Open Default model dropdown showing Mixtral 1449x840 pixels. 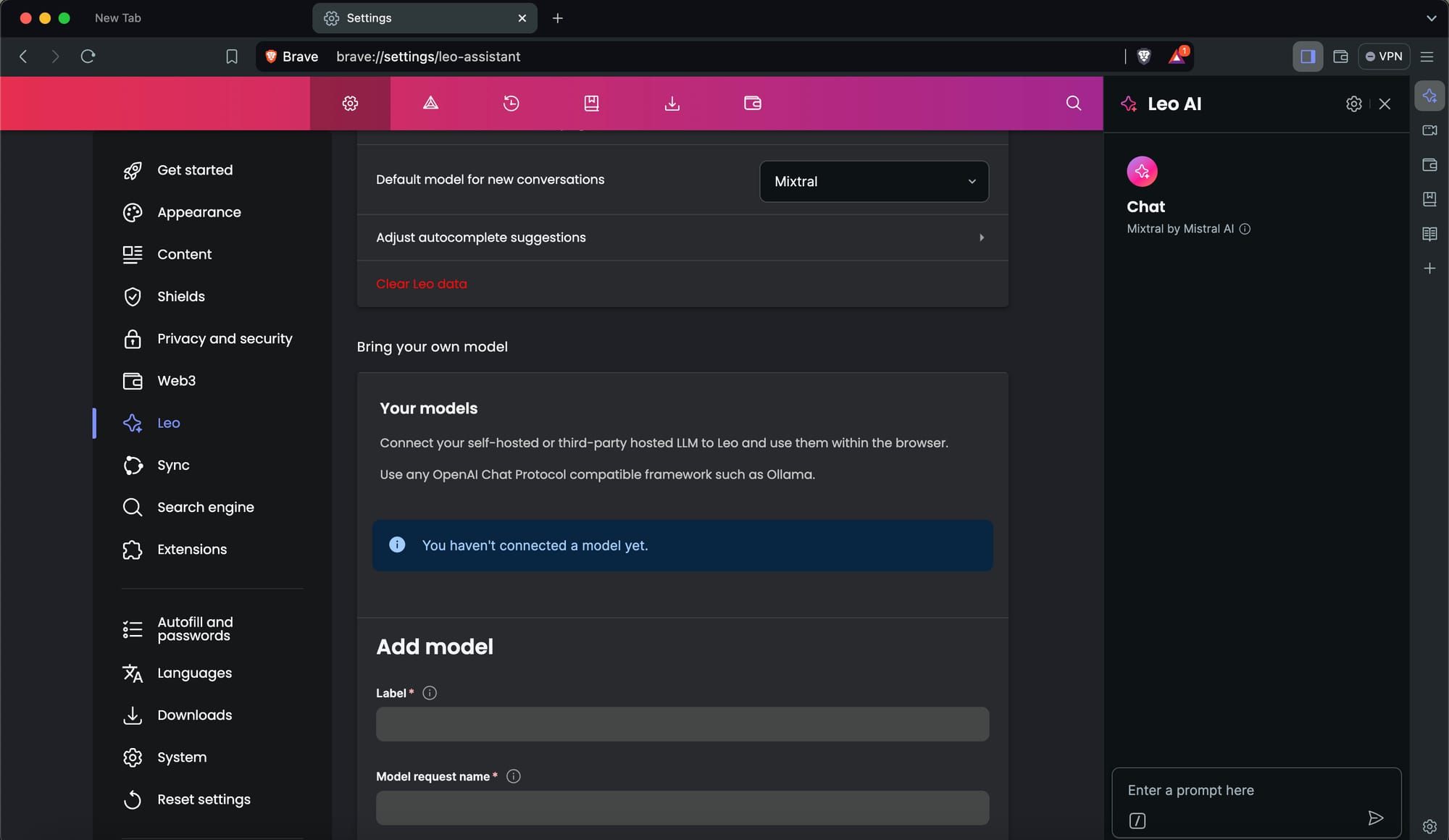(x=874, y=181)
